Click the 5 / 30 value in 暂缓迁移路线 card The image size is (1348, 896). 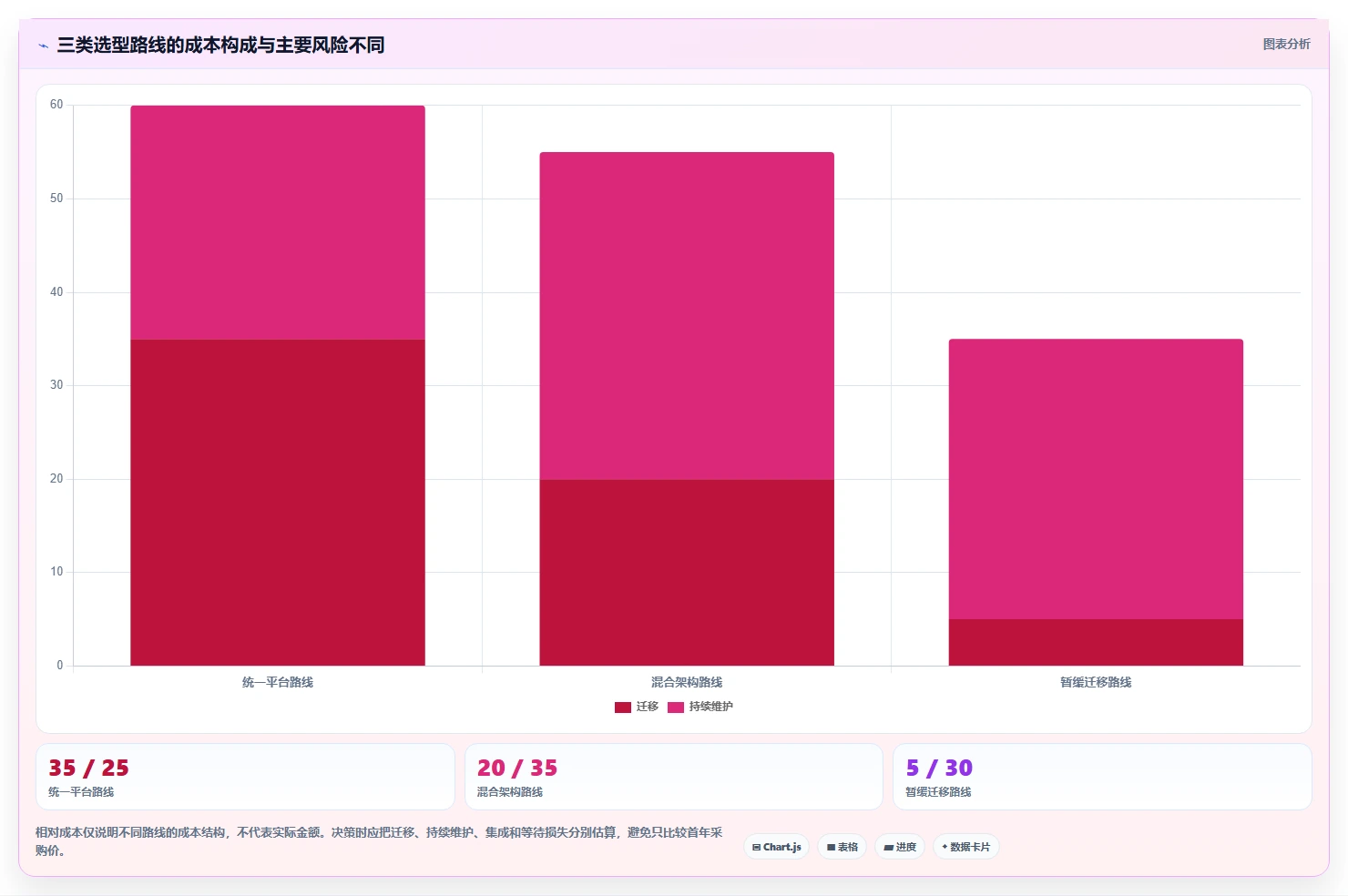[939, 769]
